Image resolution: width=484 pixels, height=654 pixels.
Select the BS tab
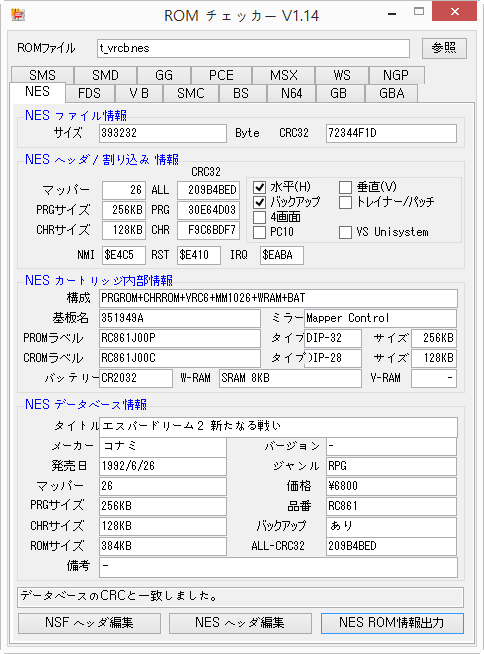click(x=241, y=93)
